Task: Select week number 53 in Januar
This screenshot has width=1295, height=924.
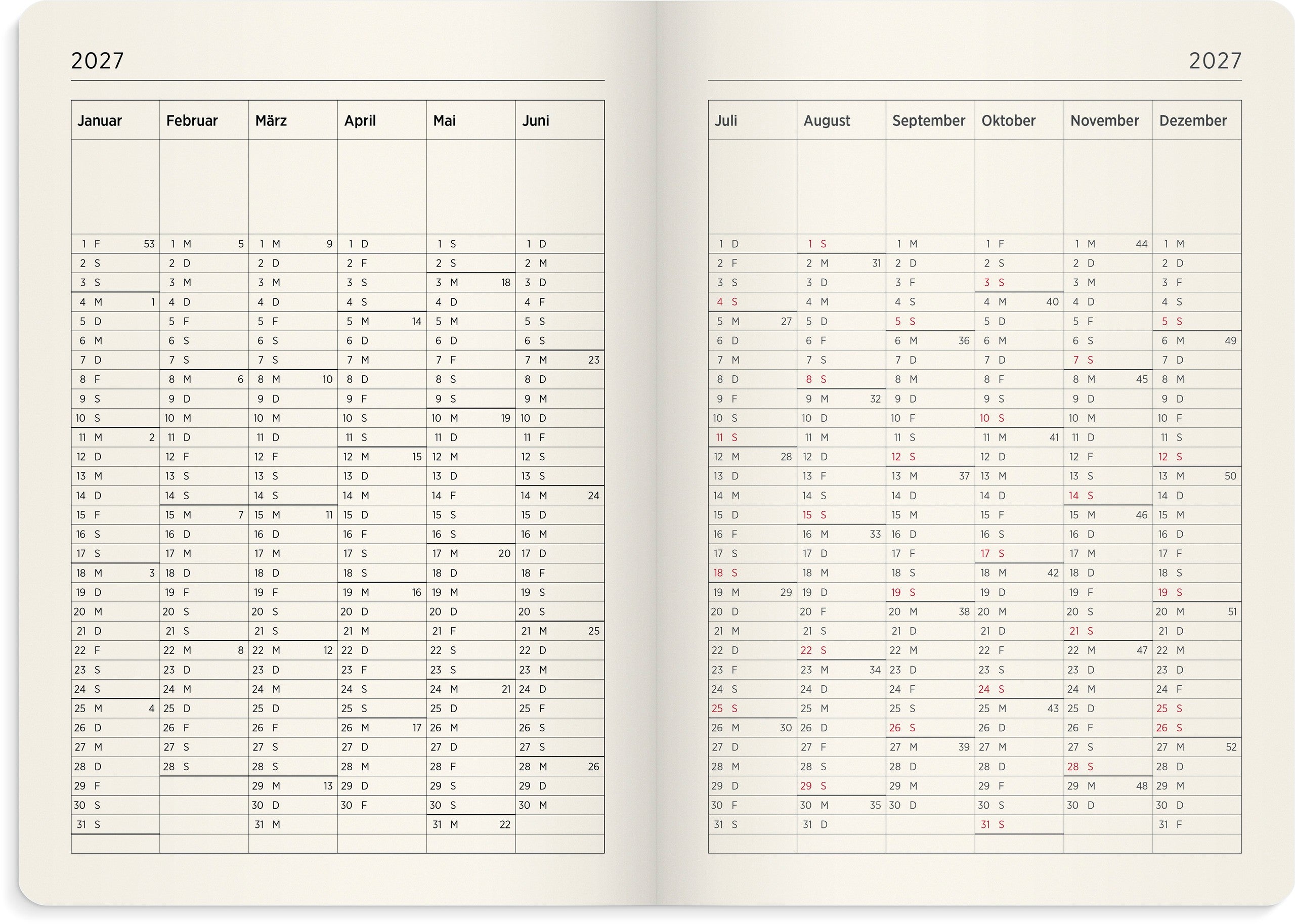Action: [x=149, y=244]
